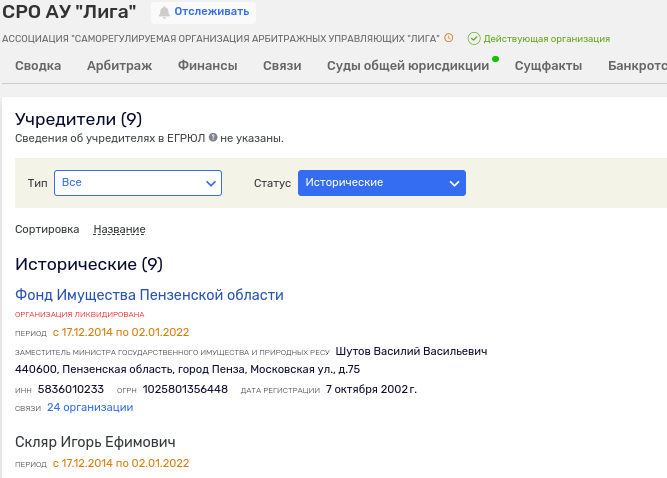Click the address 440600, Пензенская область
This screenshot has width=667, height=478.
pos(187,369)
